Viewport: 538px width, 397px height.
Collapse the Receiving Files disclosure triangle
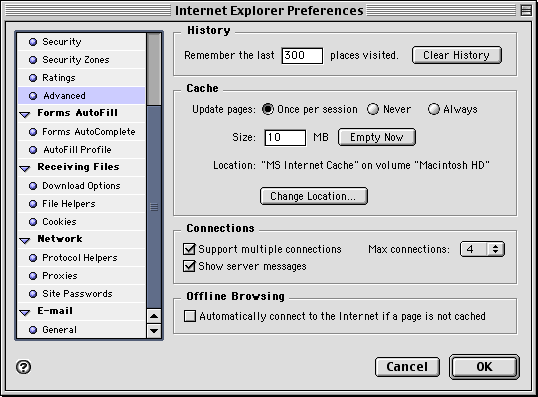(25, 168)
